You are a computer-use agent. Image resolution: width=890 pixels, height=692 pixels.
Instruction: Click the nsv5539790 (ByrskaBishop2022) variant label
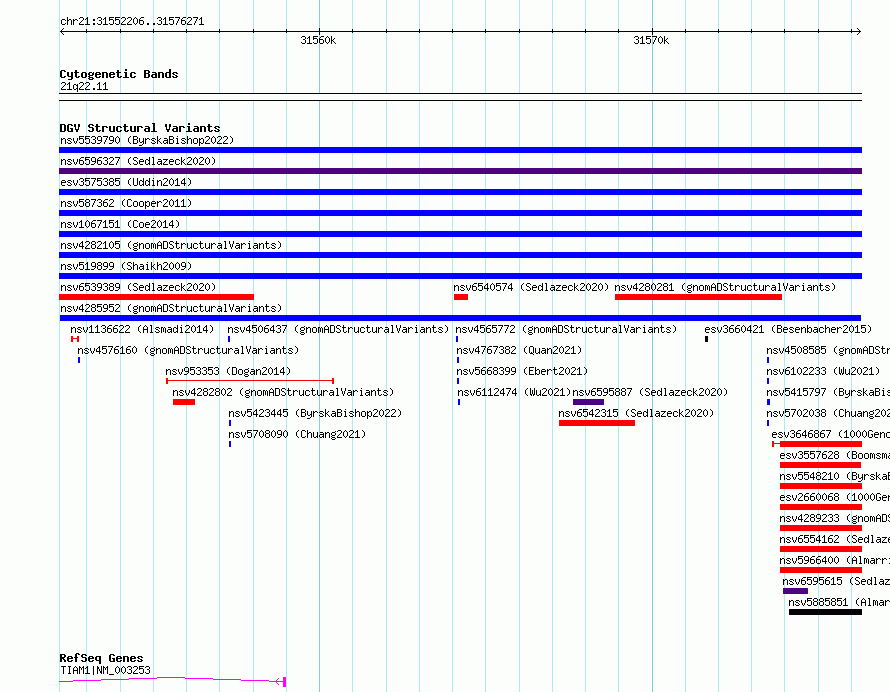coord(147,140)
